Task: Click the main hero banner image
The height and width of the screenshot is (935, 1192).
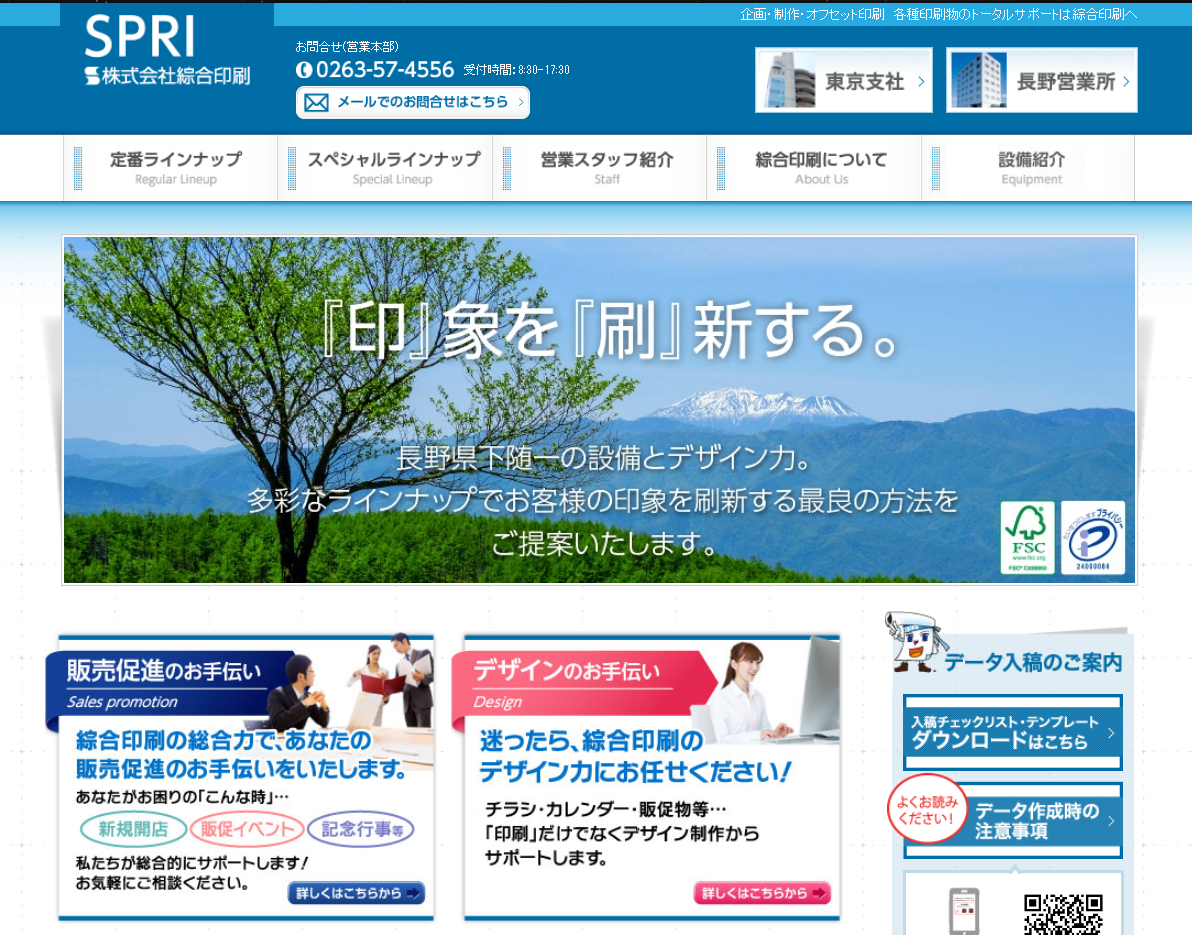Action: [599, 410]
